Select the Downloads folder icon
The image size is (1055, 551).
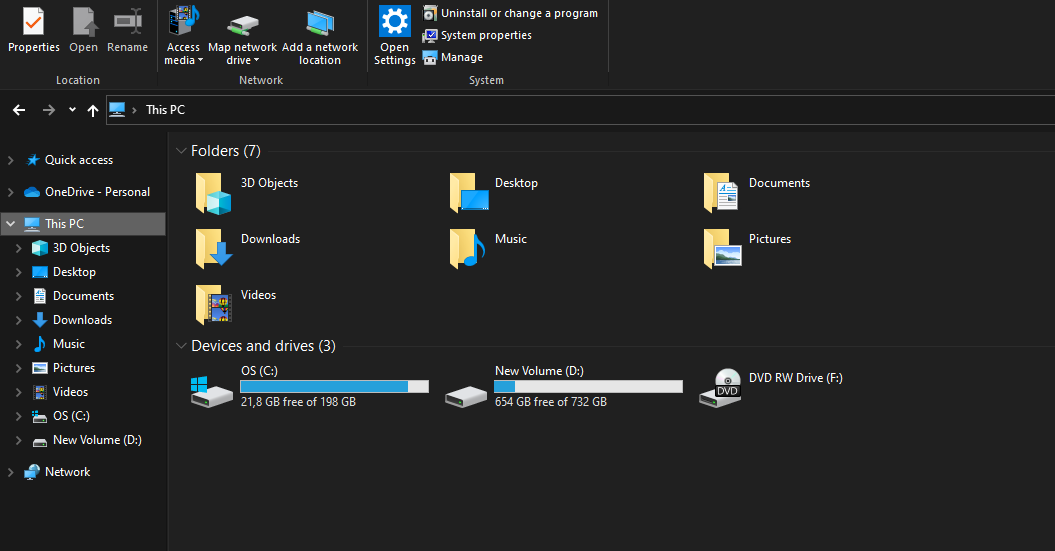coord(213,248)
